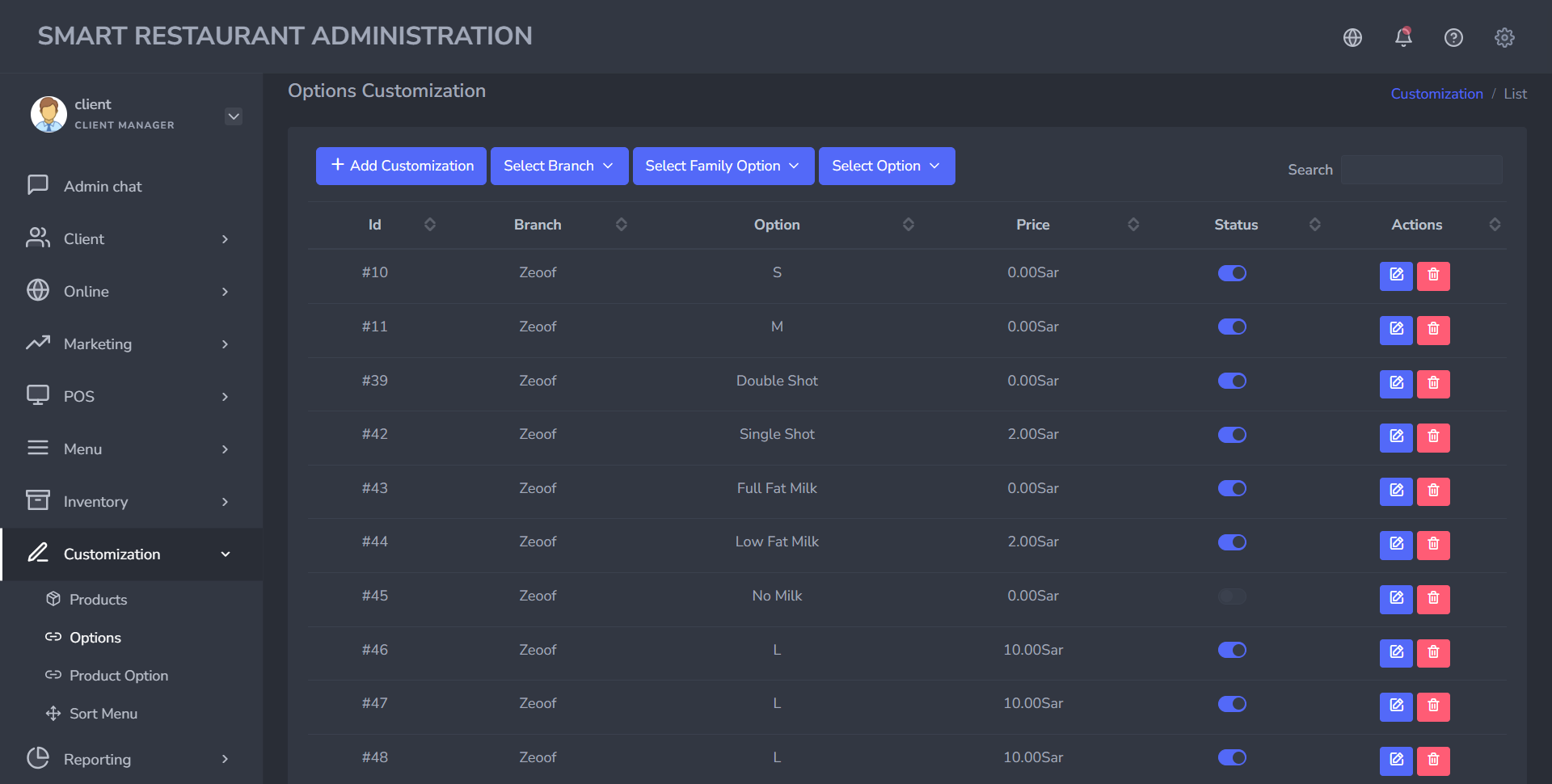Delete the Double Shot option
Viewport: 1552px width, 784px height.
click(x=1433, y=383)
